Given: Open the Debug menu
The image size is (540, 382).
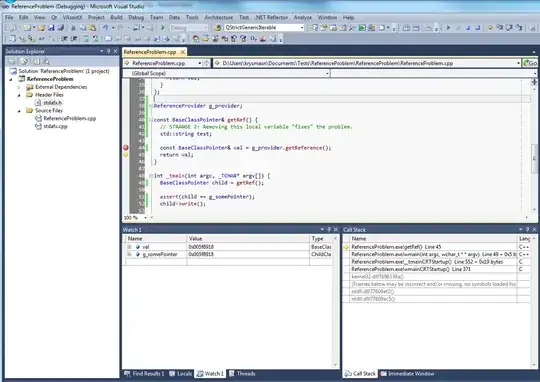Looking at the screenshot, I should click(136, 17).
